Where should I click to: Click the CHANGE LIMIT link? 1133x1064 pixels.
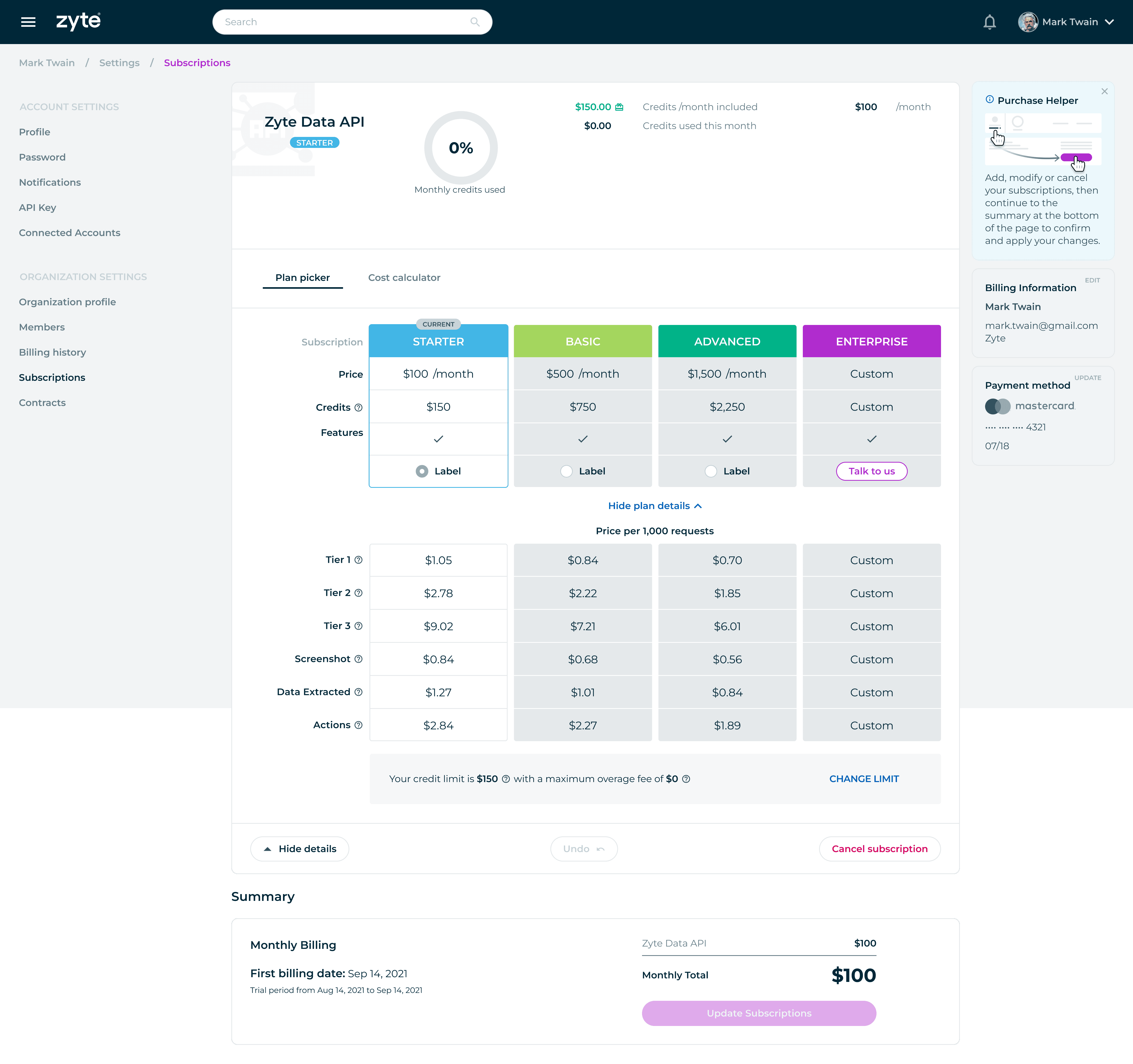(x=863, y=779)
